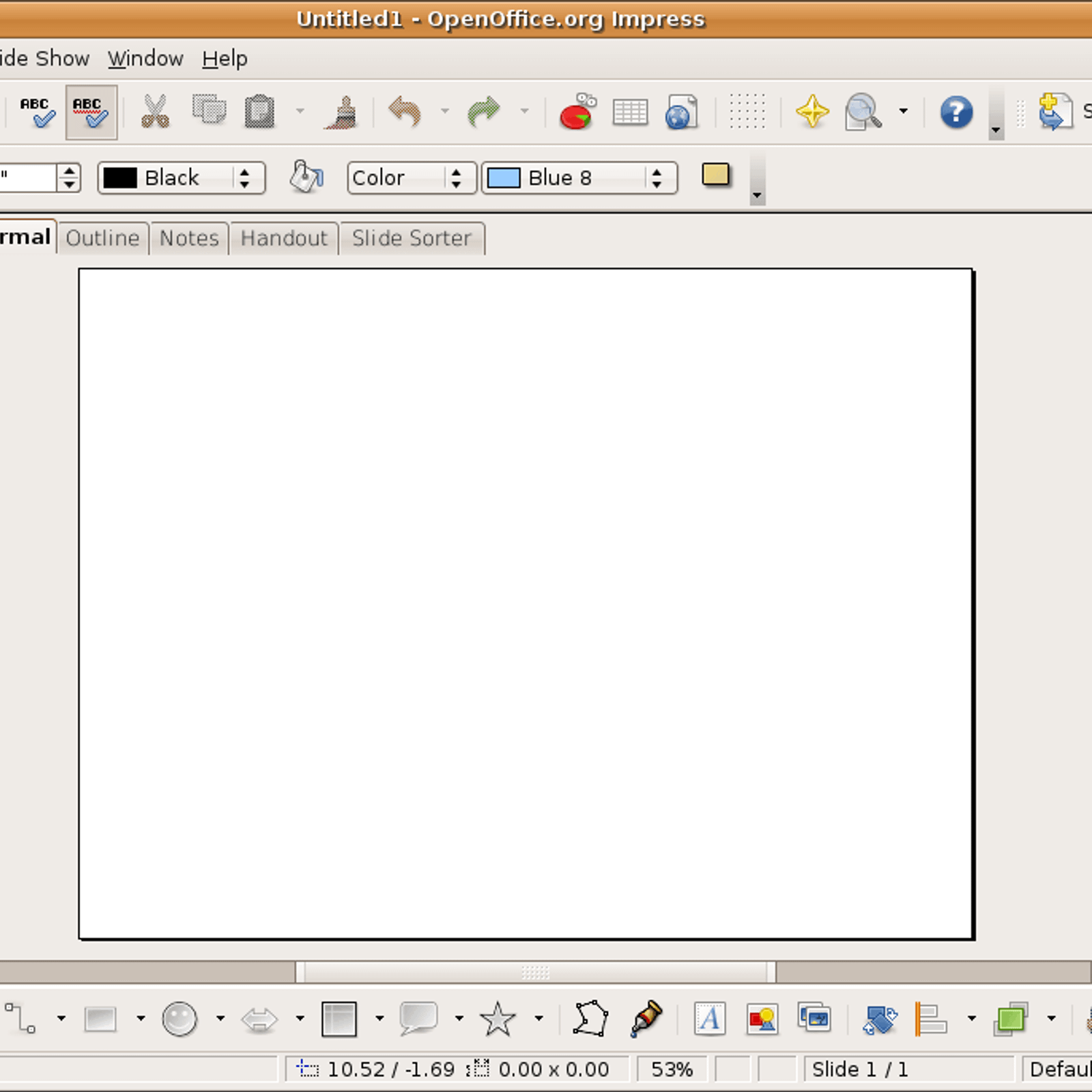Open the Help menu
This screenshot has width=1092, height=1092.
click(x=225, y=59)
